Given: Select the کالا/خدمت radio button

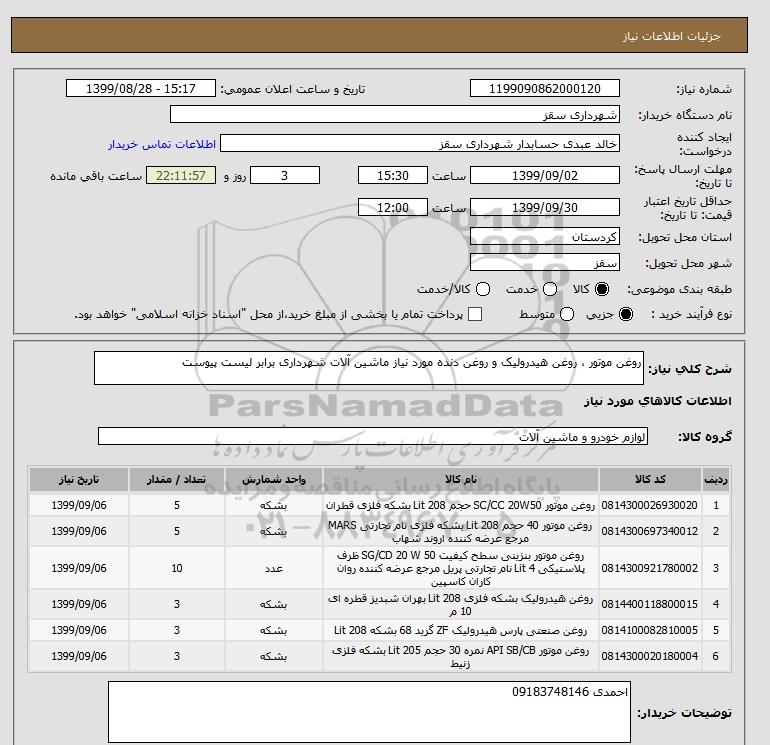Looking at the screenshot, I should pos(483,289).
